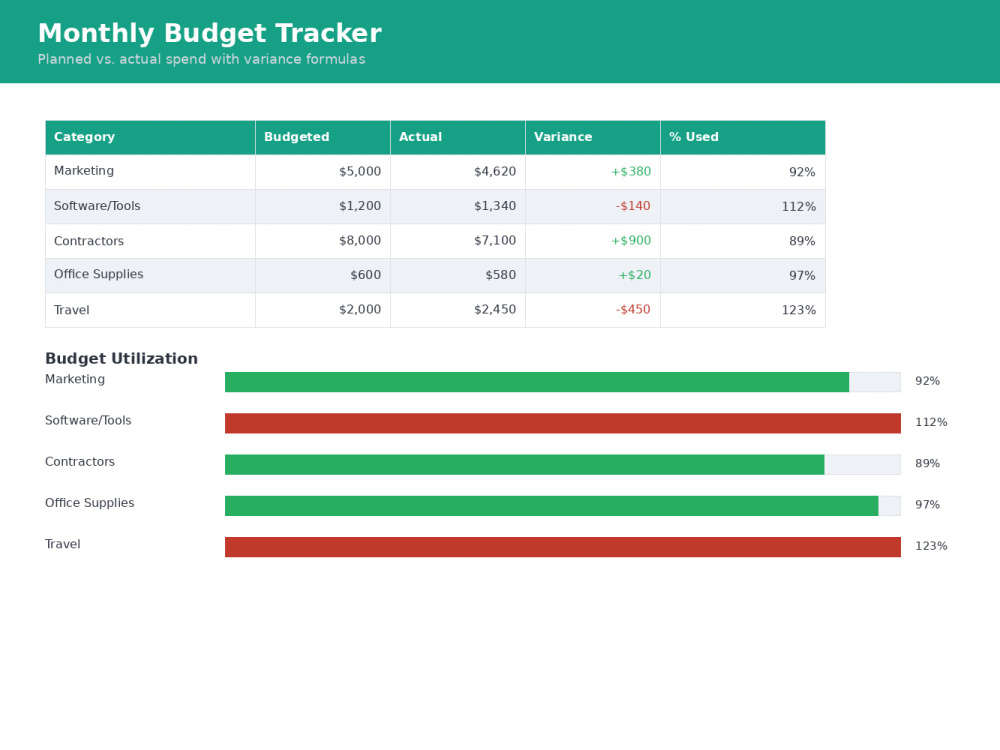Screen dimensions: 1000x750
Task: Click Marketing budgeted value $5,000
Action: [x=323, y=172]
